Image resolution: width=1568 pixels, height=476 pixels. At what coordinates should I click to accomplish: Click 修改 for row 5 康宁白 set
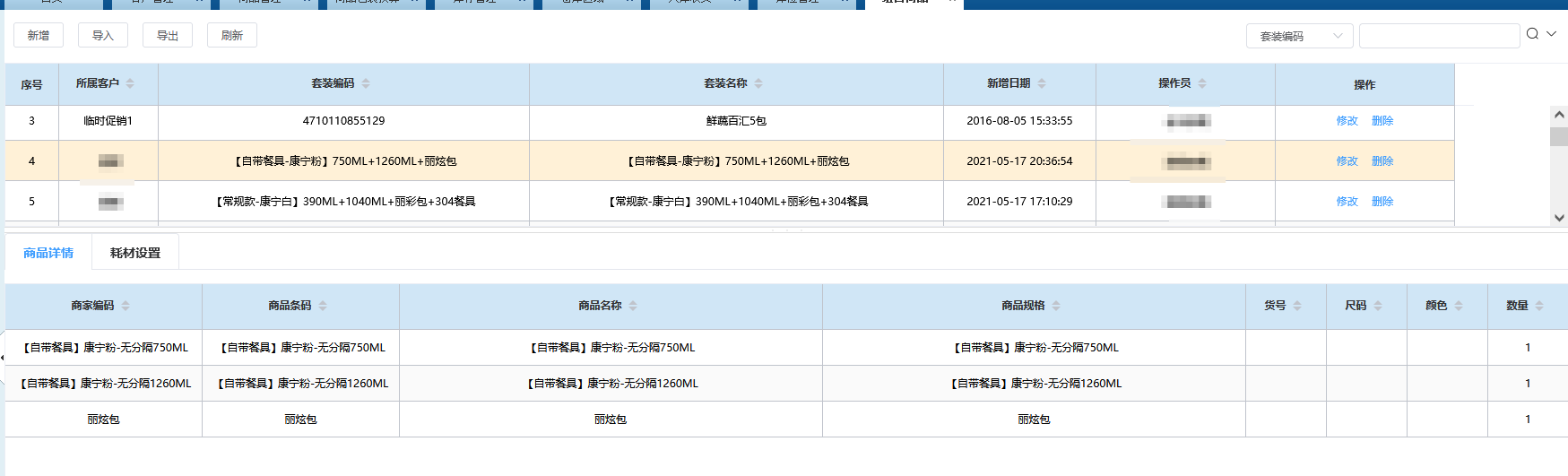click(1347, 202)
